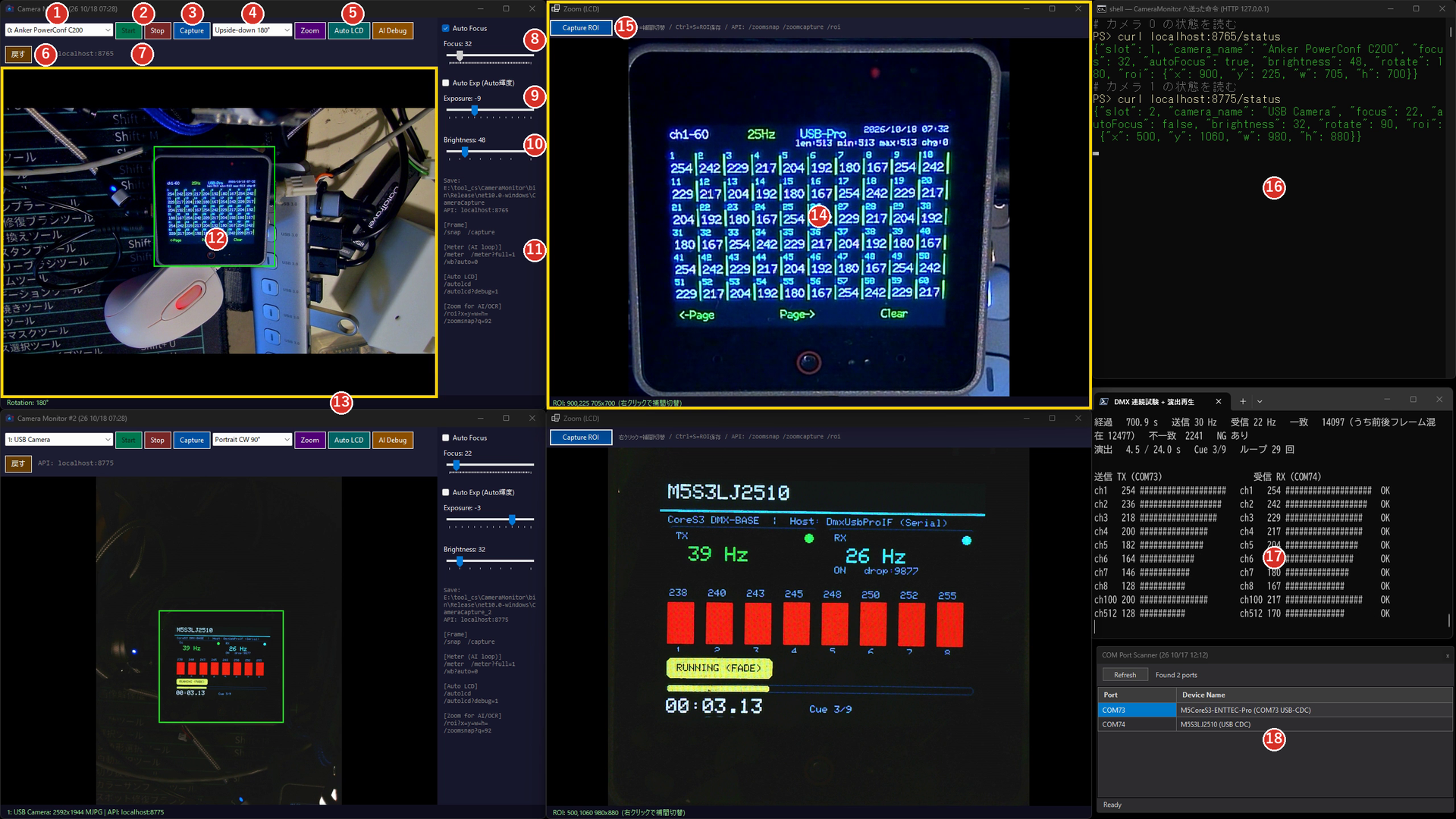Image resolution: width=1456 pixels, height=819 pixels.
Task: Click Capture in Camera Monitor #2
Action: point(192,440)
